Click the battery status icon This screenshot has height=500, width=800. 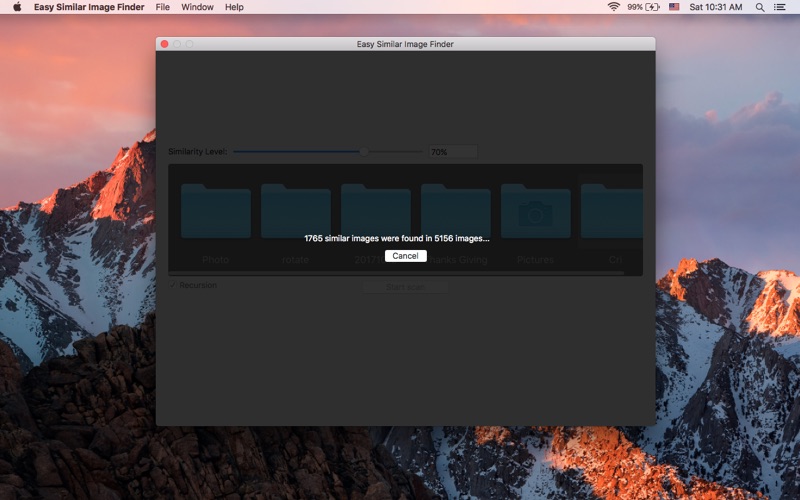pos(653,7)
